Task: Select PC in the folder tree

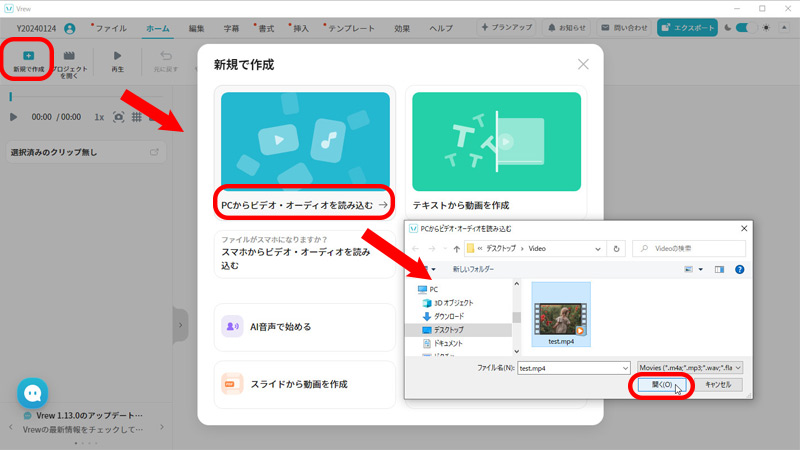Action: 428,289
